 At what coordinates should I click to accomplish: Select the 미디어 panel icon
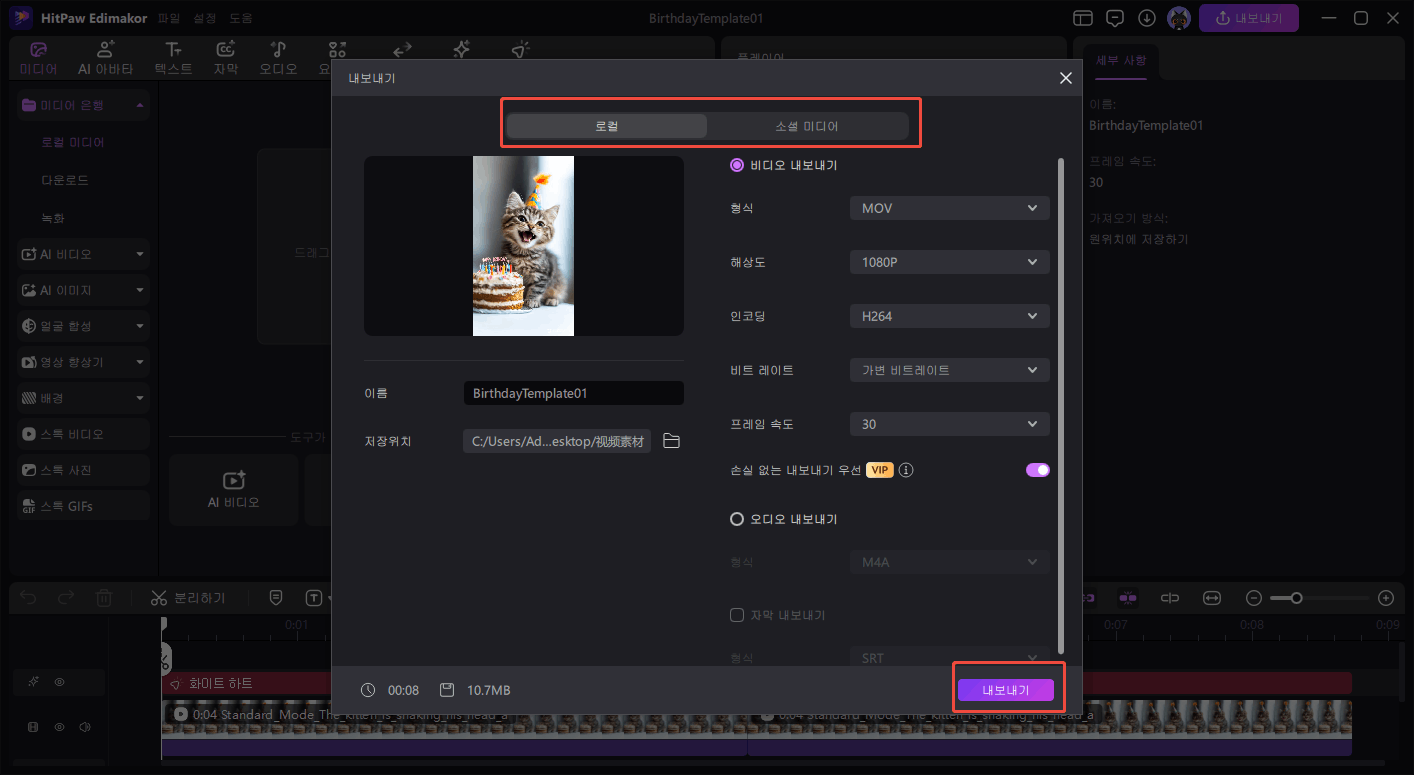[38, 56]
